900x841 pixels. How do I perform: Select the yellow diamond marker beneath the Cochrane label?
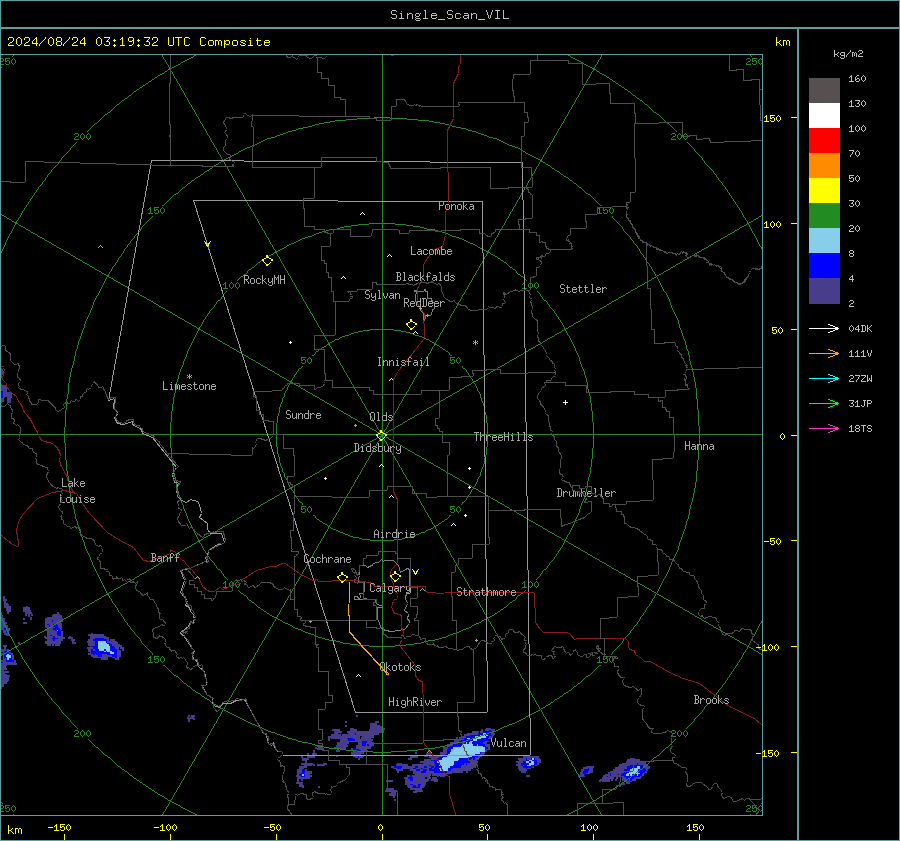[x=343, y=577]
